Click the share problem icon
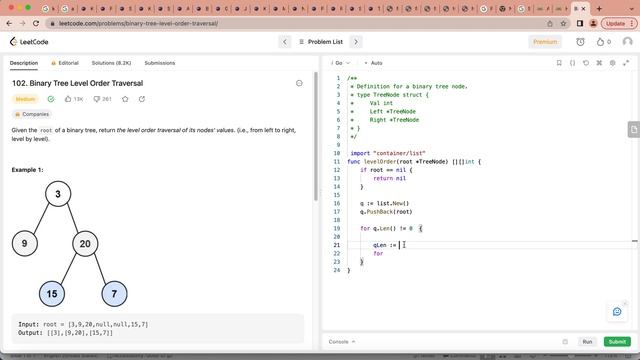This screenshot has width=640, height=360. coord(142,99)
